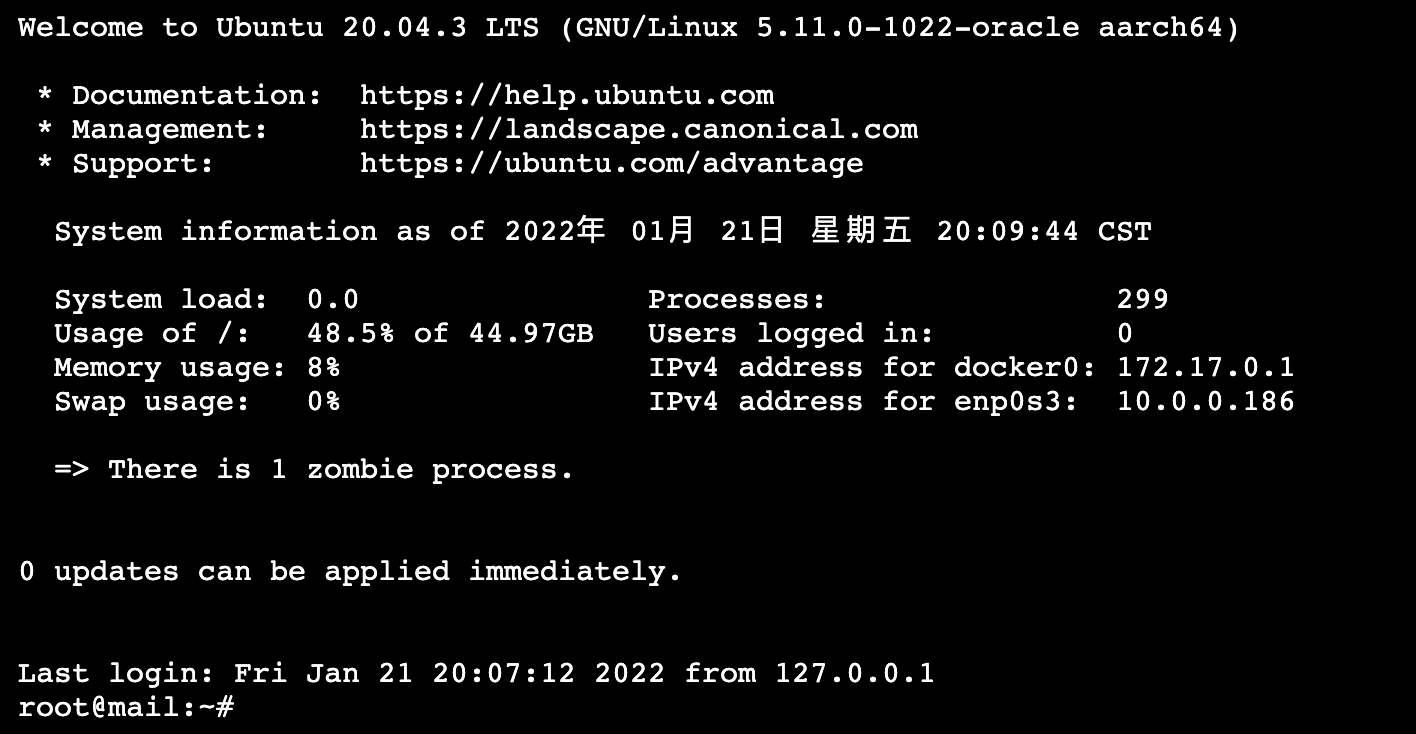Click the disk usage 48.5% of 44.97GB

450,333
